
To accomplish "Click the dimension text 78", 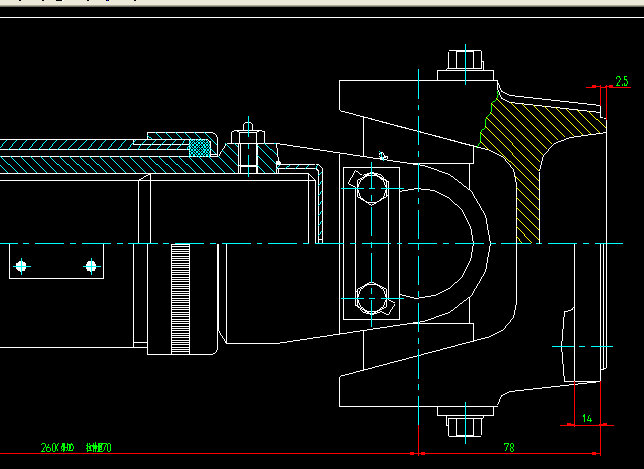I will tap(508, 446).
